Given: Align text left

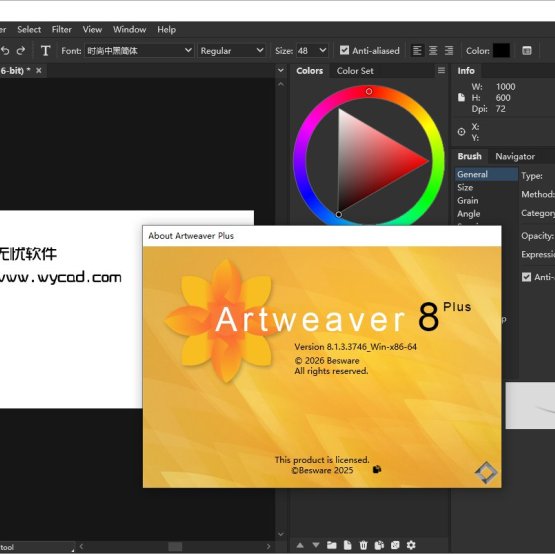Looking at the screenshot, I should point(417,51).
